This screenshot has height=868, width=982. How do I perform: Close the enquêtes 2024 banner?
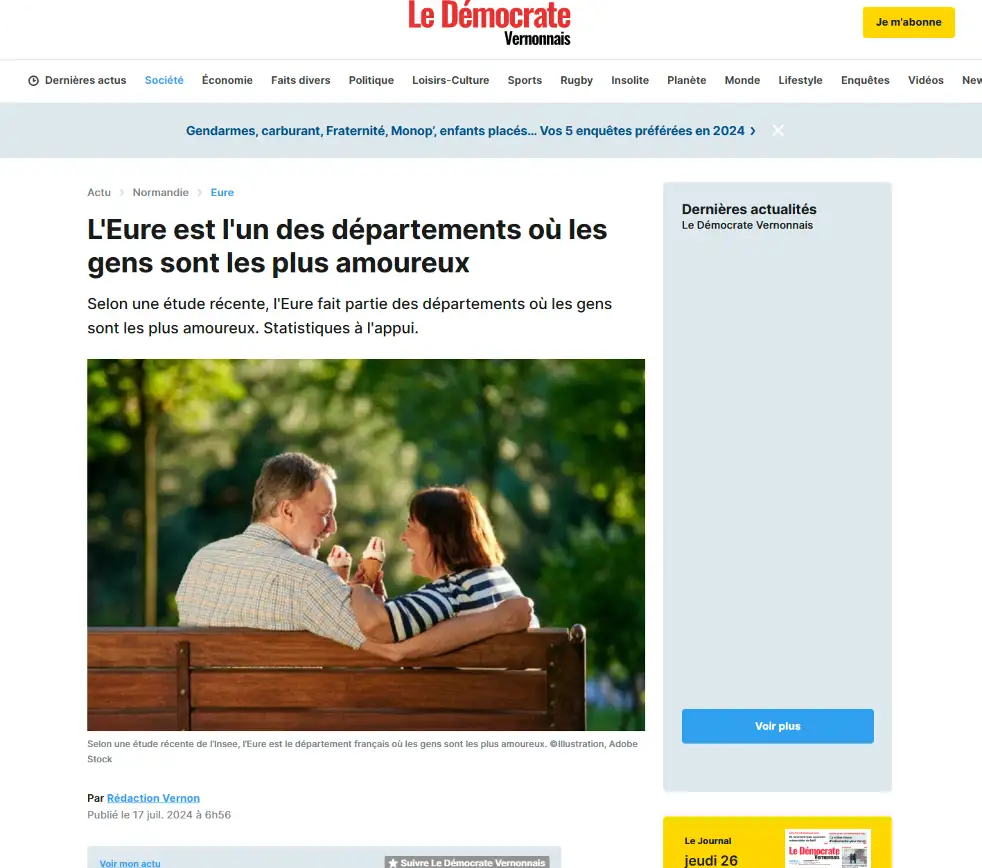pyautogui.click(x=778, y=130)
